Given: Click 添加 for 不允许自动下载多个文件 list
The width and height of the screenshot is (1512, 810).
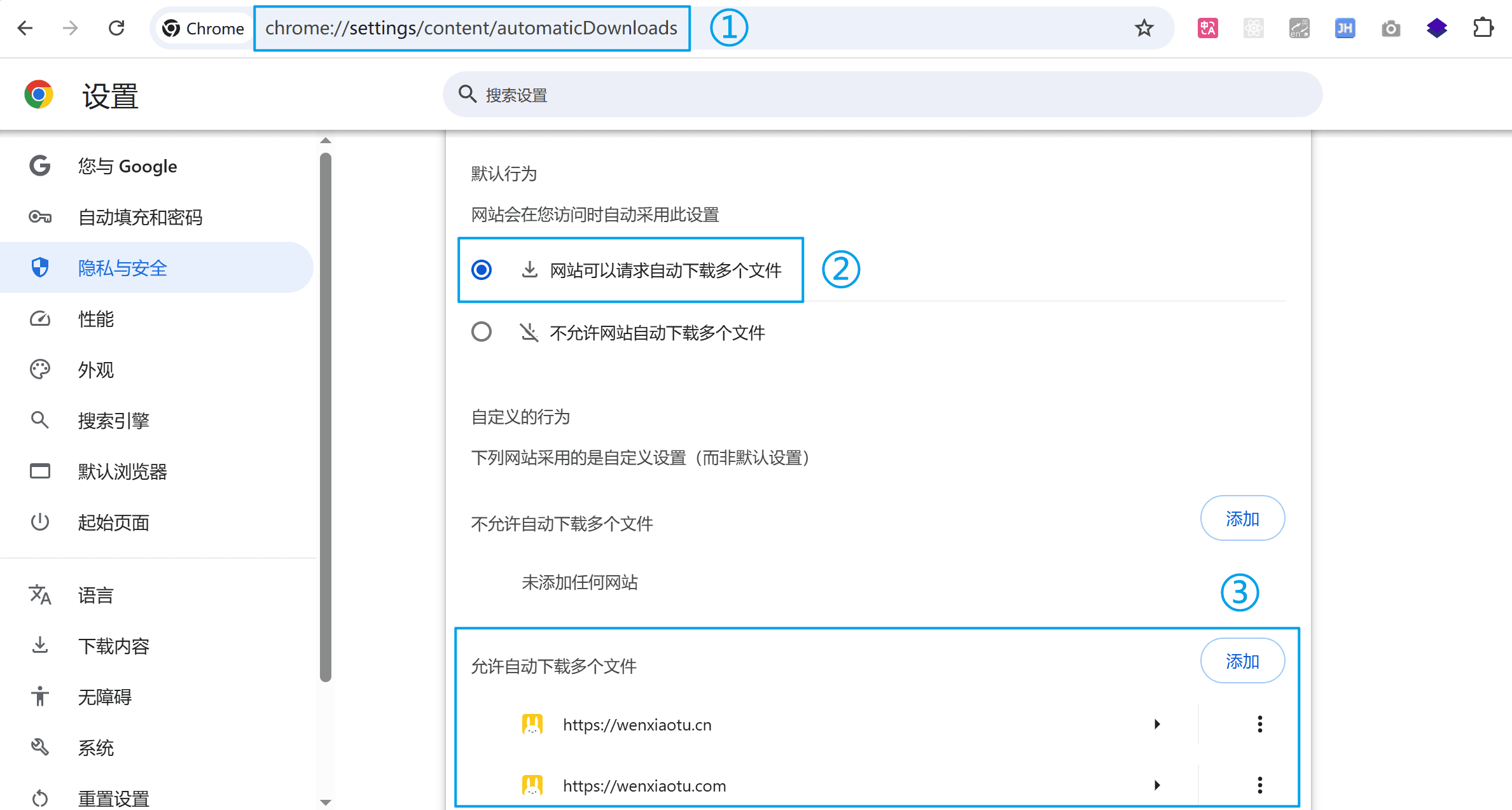Looking at the screenshot, I should pyautogui.click(x=1242, y=519).
